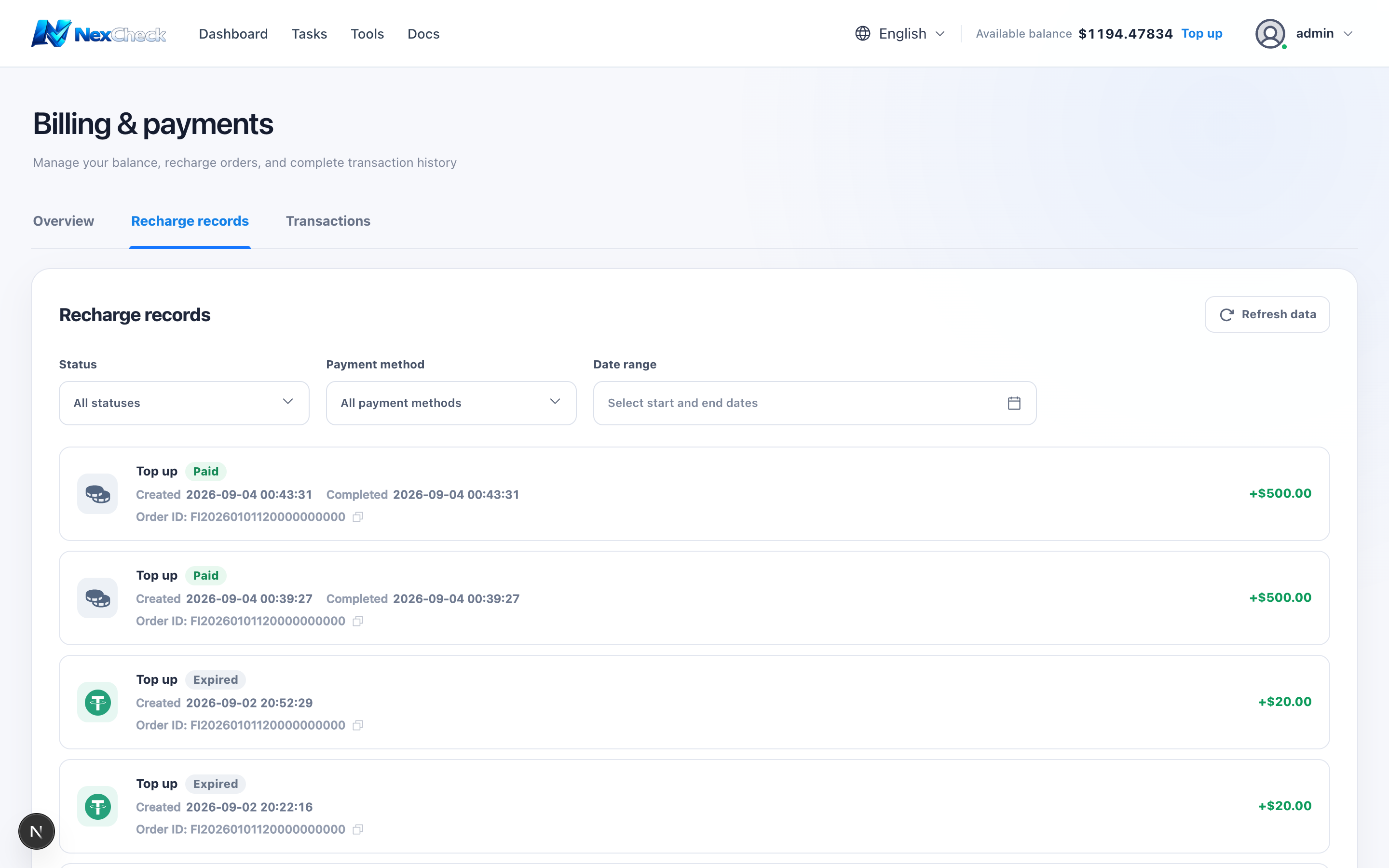The width and height of the screenshot is (1389, 868).
Task: Open Docs in the top navigation
Action: 423,34
